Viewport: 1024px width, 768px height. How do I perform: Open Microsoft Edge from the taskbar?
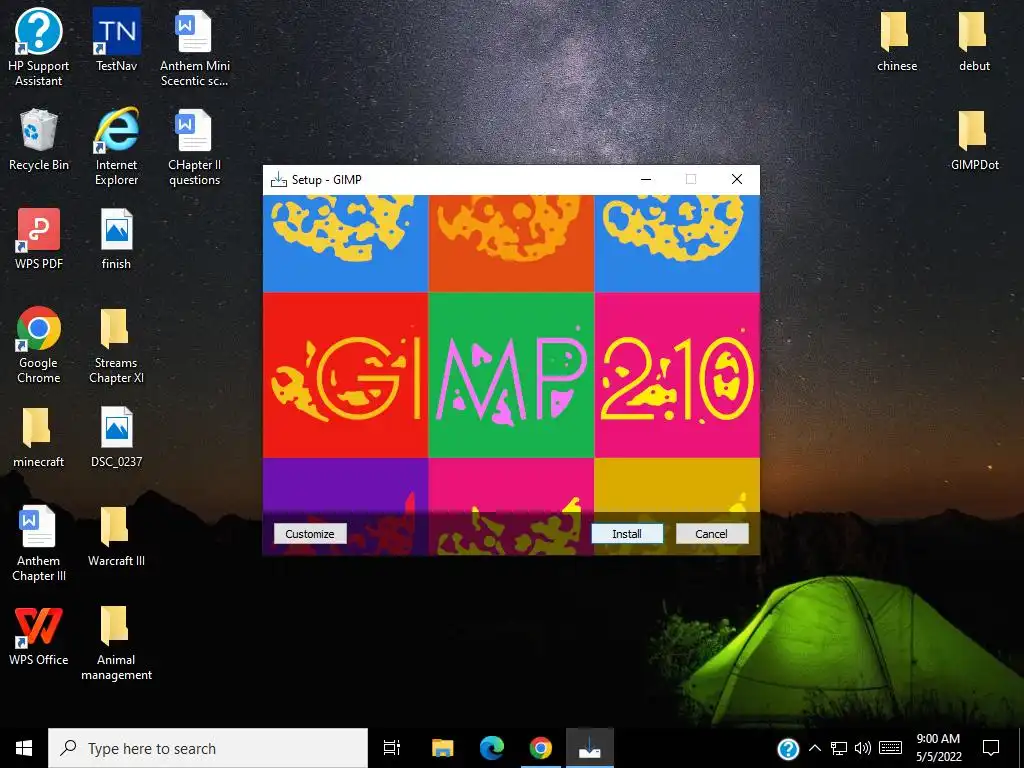492,748
